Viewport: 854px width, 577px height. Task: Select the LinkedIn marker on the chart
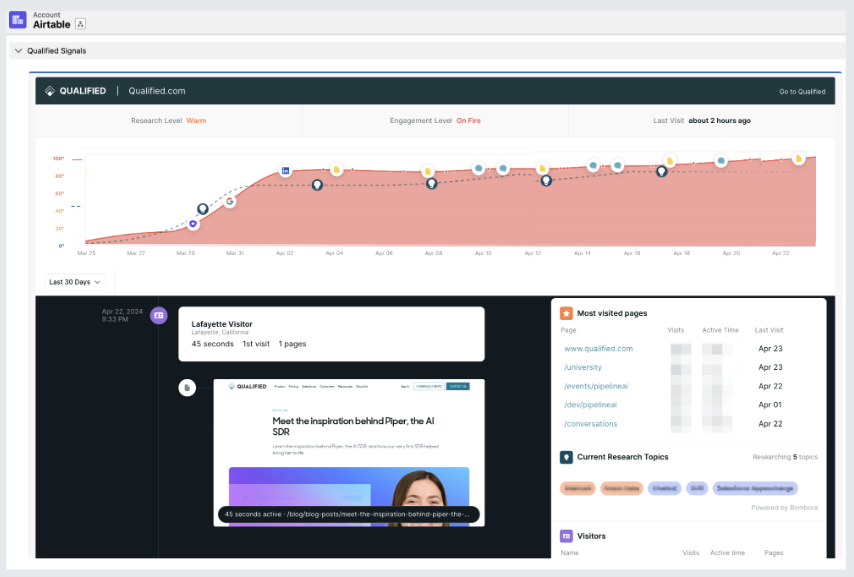pyautogui.click(x=285, y=171)
